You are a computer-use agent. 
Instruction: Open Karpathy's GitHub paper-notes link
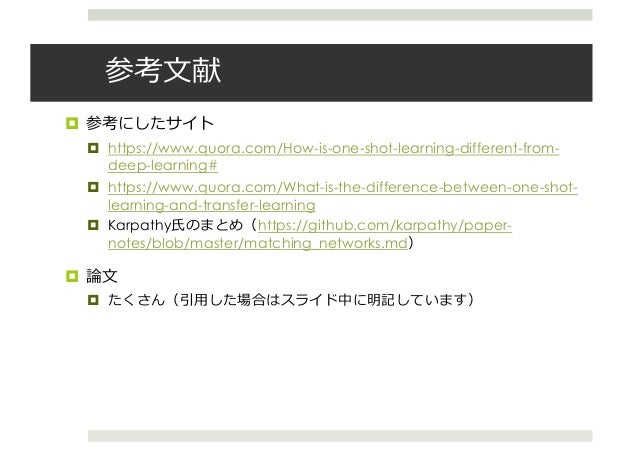(x=385, y=225)
